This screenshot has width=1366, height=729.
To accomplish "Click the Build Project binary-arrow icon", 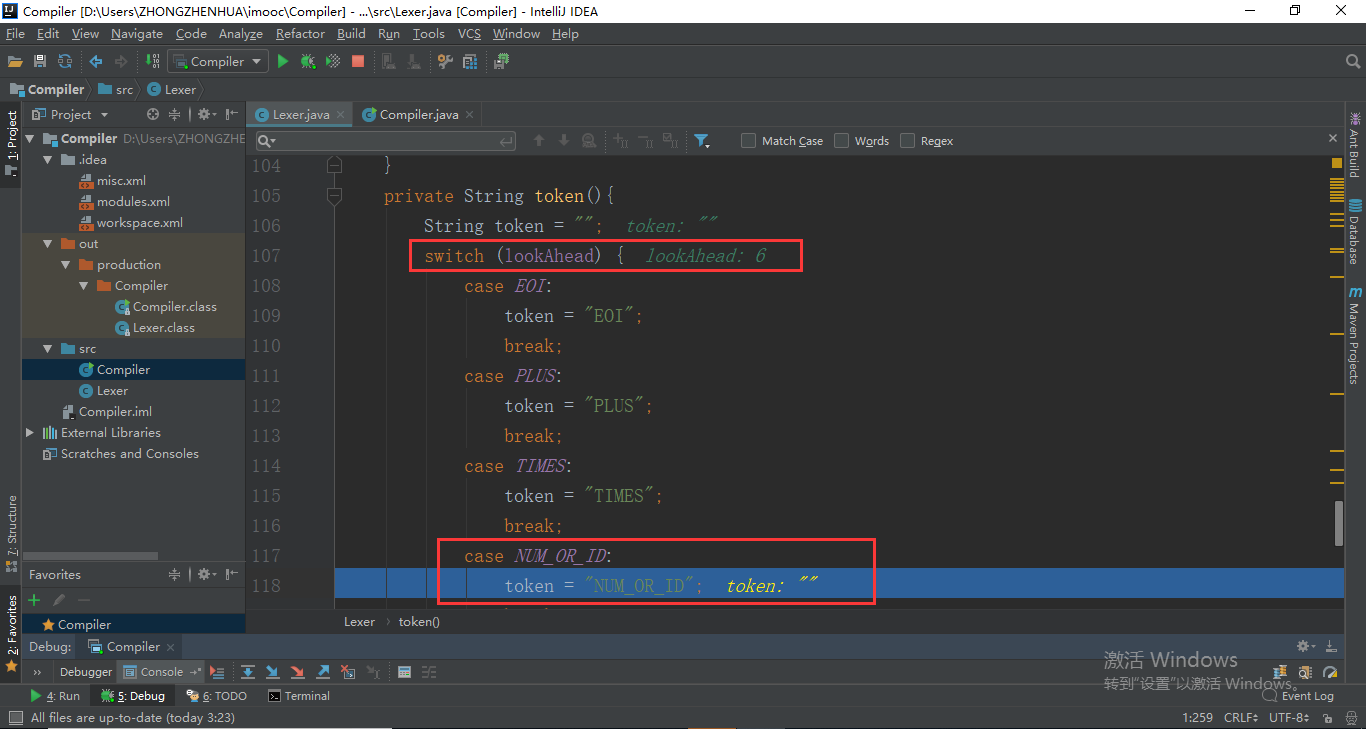I will [153, 61].
